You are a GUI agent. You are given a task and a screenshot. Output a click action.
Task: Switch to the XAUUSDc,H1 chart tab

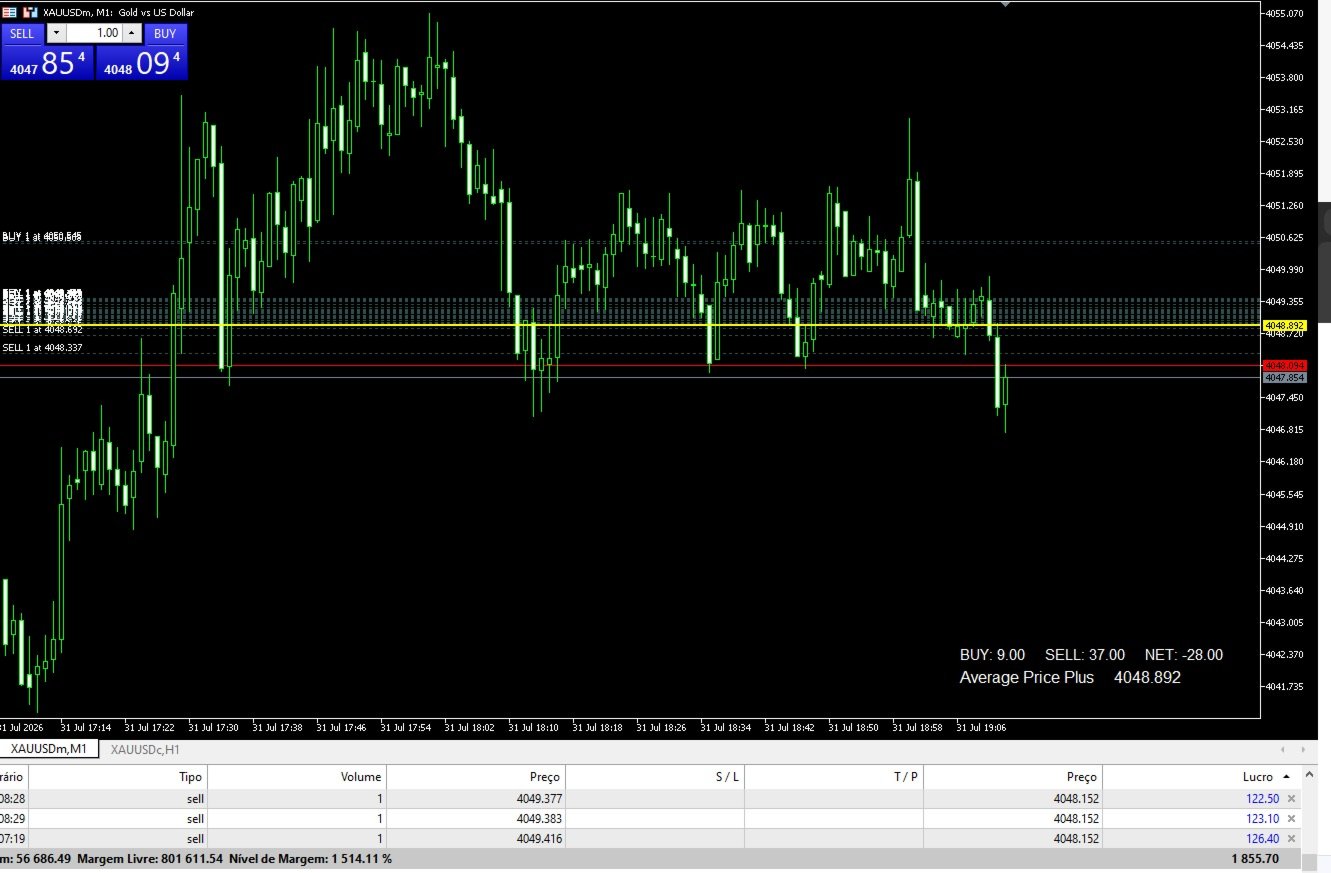[x=145, y=749]
